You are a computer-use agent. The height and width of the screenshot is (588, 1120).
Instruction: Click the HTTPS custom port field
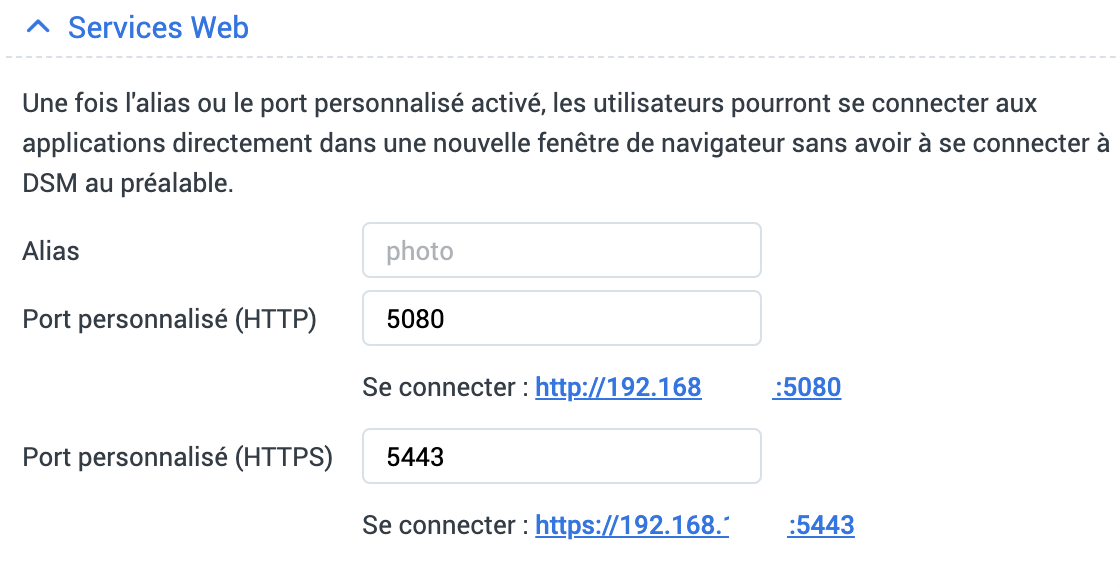[561, 456]
